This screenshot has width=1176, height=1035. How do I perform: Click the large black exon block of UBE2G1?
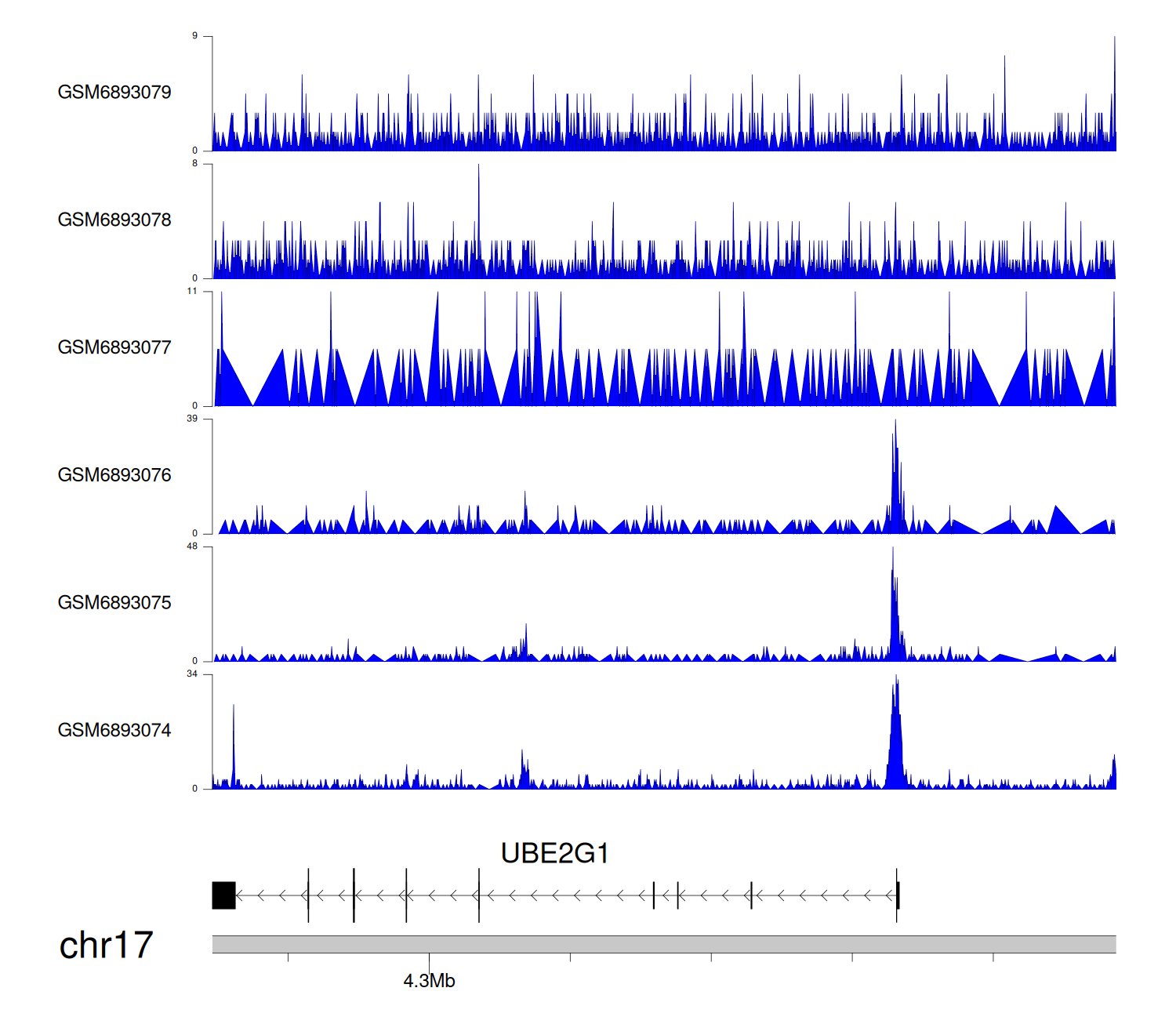click(223, 895)
